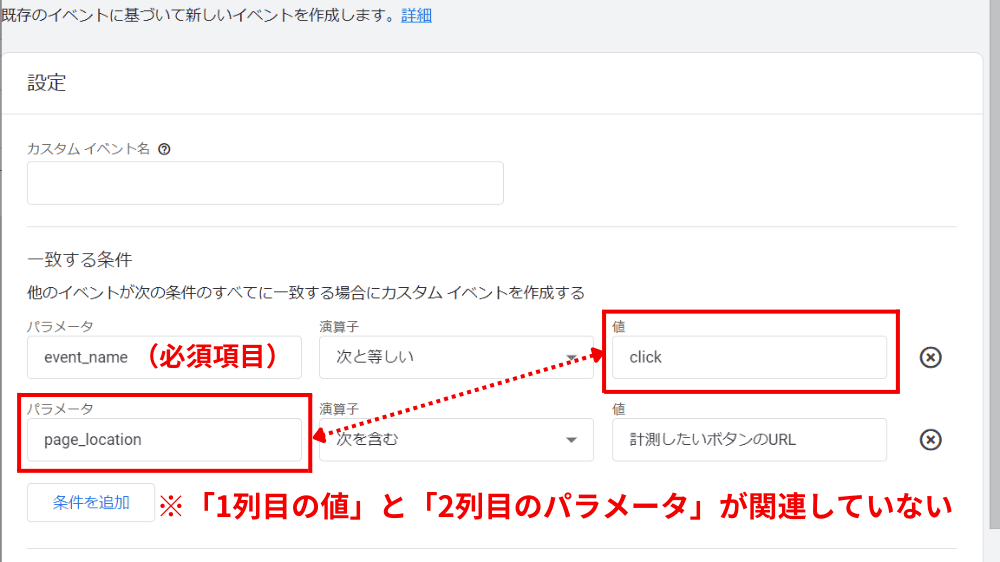Open the 次と等しい operator dropdown
The width and height of the screenshot is (1000, 562).
point(457,357)
